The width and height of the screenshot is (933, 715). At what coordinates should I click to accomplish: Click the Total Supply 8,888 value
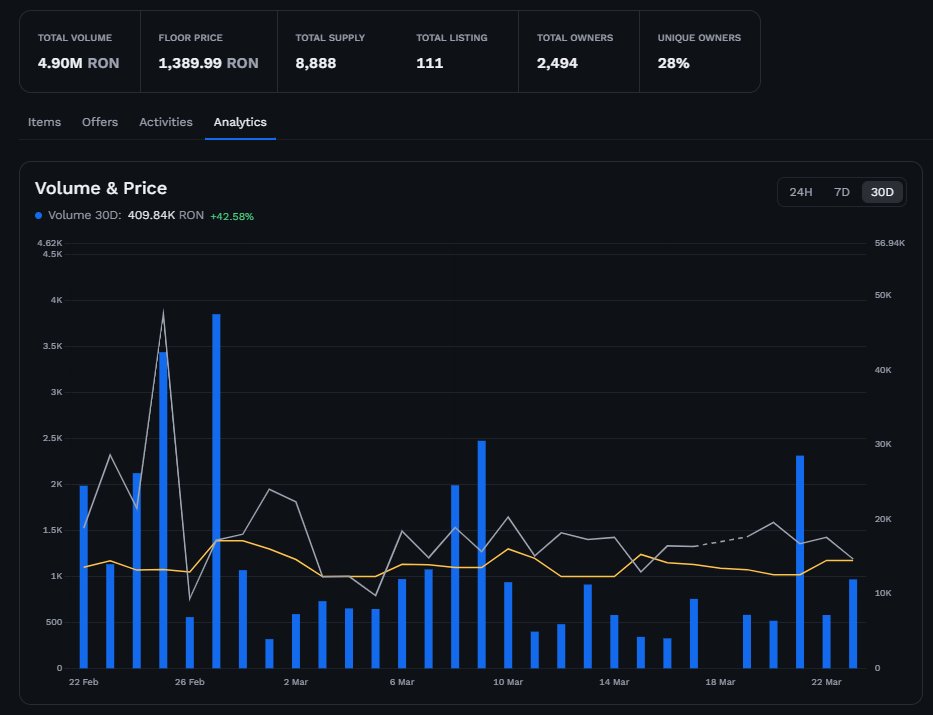(x=315, y=63)
